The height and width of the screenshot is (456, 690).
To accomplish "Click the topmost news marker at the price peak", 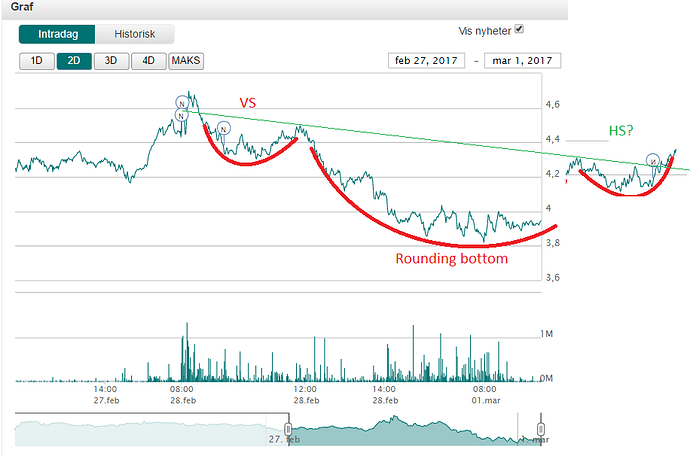I will (x=181, y=103).
